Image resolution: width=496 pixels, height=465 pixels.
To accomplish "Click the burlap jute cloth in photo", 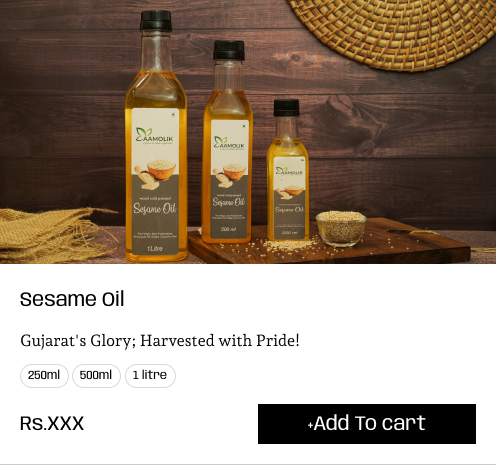I will [x=55, y=235].
